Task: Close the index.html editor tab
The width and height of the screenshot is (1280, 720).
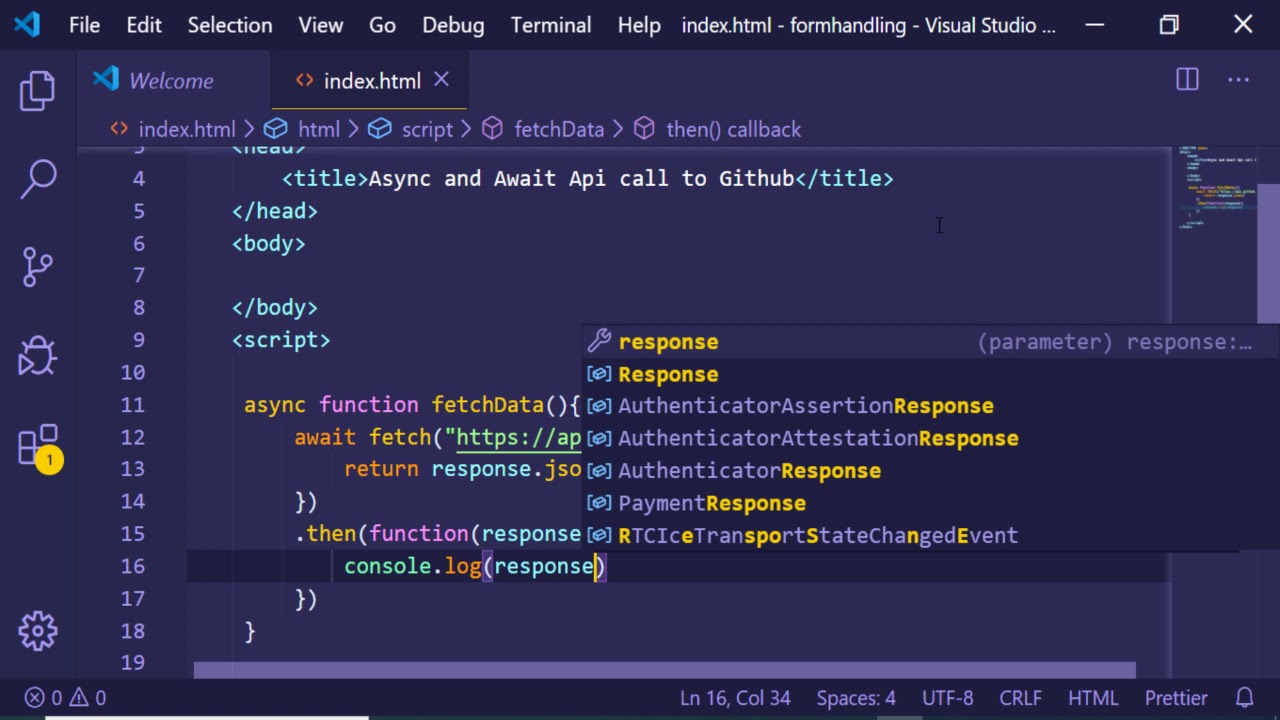Action: pyautogui.click(x=441, y=80)
